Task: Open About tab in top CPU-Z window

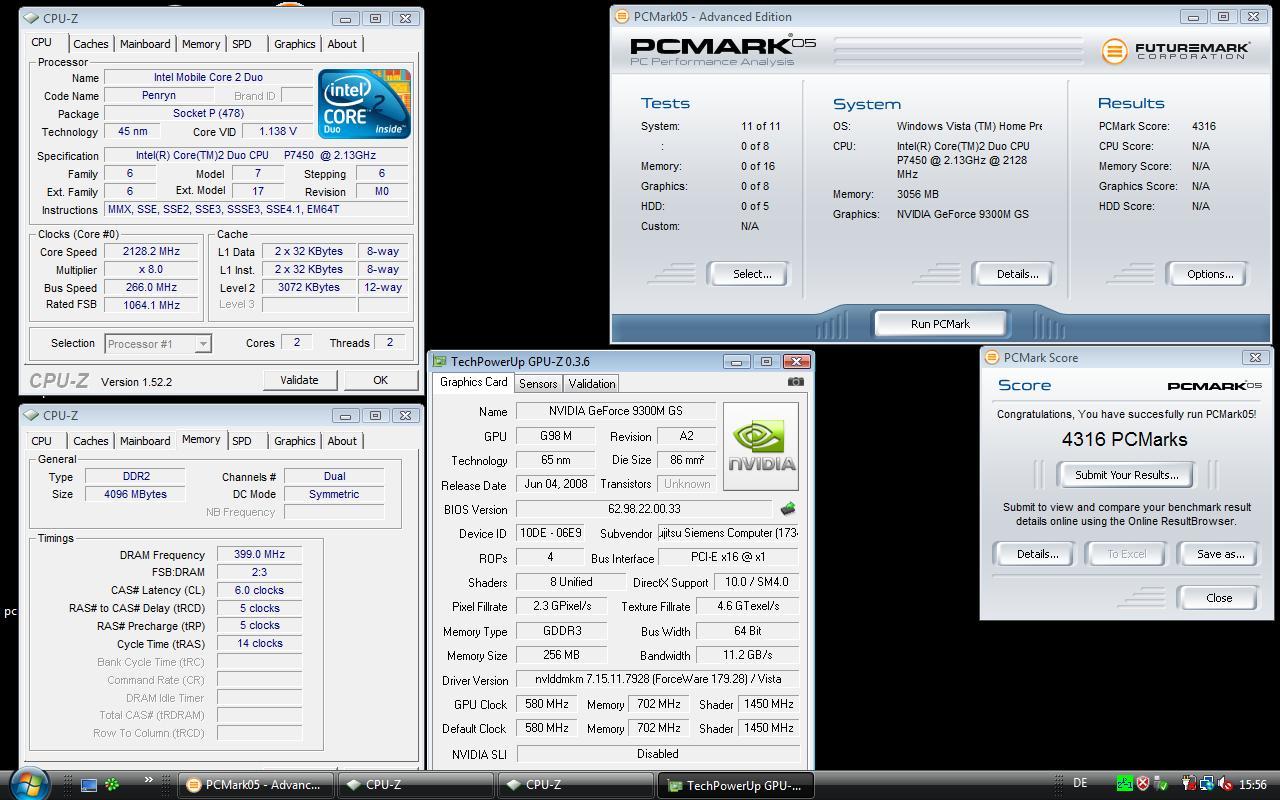Action: pyautogui.click(x=342, y=44)
